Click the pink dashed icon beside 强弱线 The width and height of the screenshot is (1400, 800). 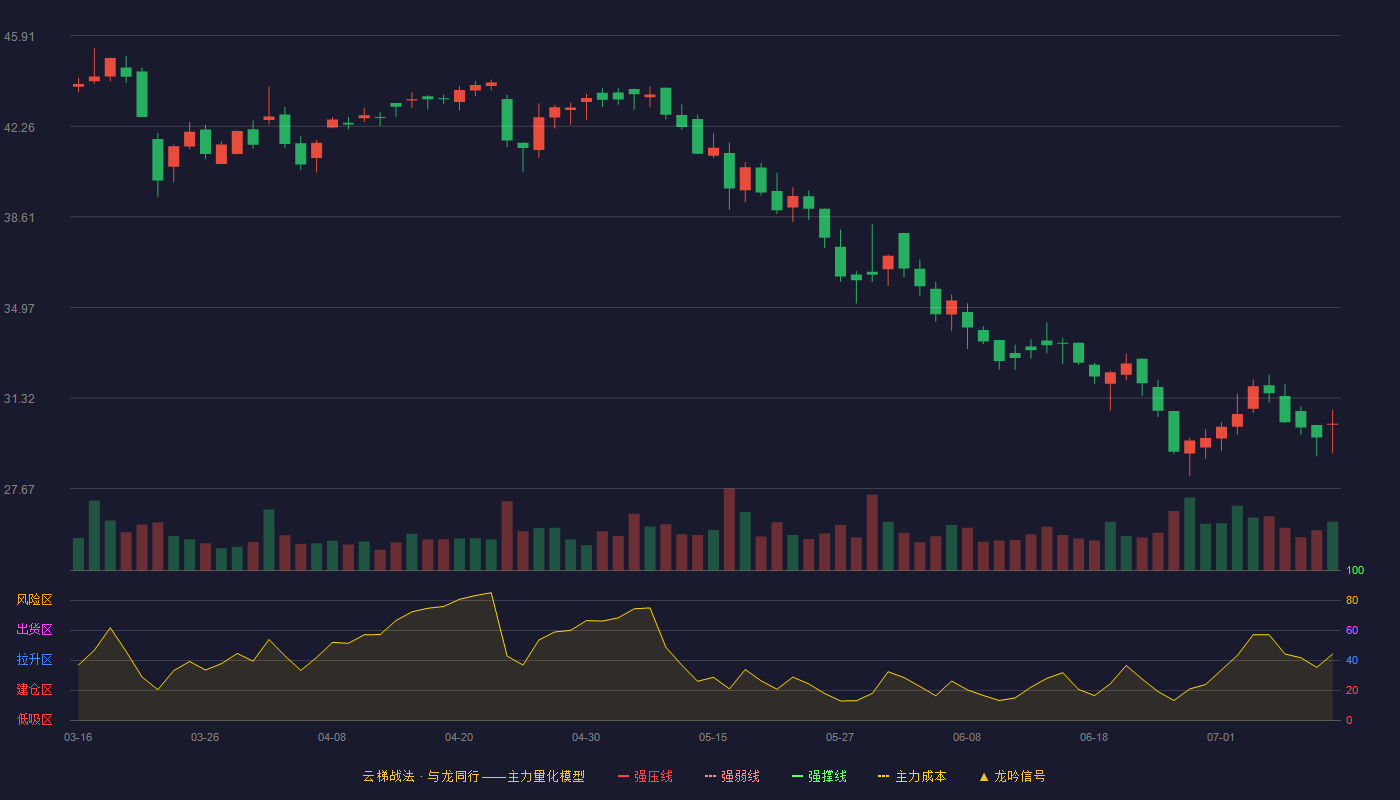tap(711, 776)
